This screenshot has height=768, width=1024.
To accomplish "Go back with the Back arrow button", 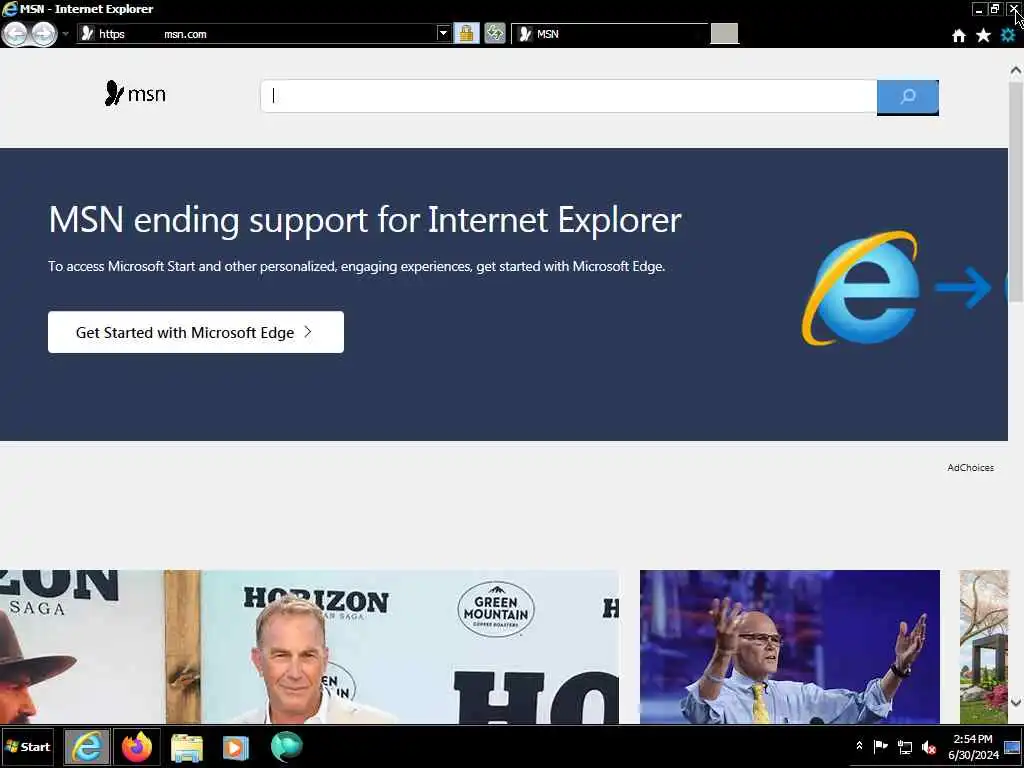I will click(15, 34).
